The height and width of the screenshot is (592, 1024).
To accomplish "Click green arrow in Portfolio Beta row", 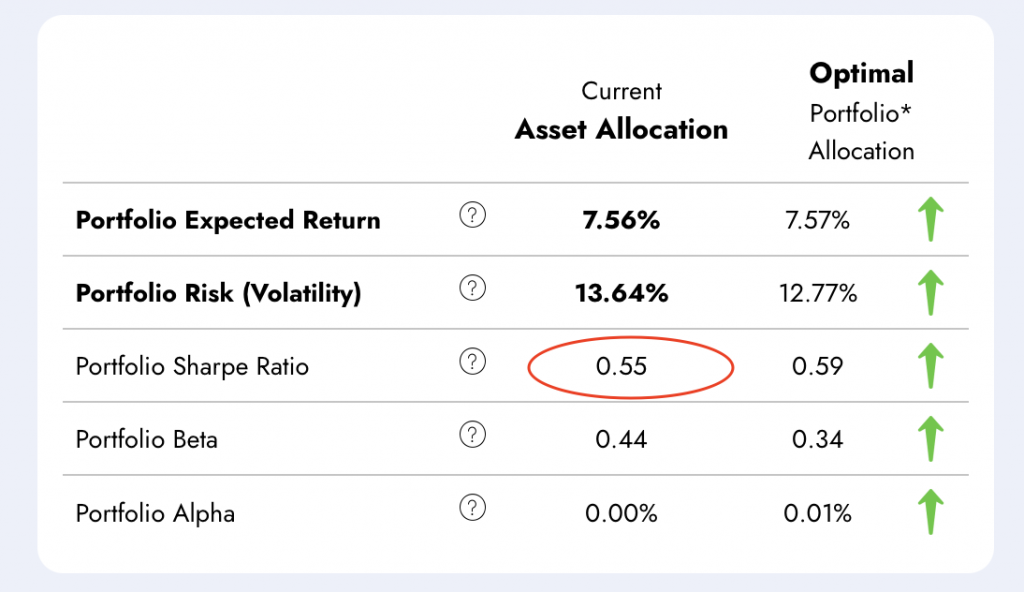I will (931, 439).
